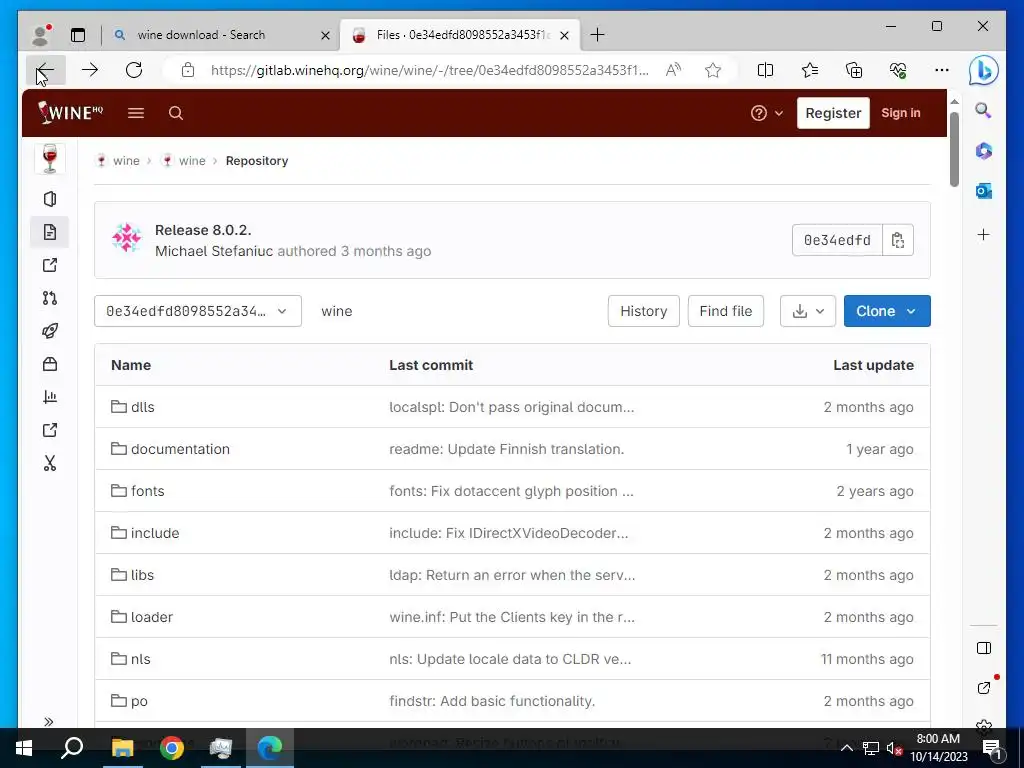The image size is (1024, 768).
Task: Open the fonts folder
Action: (138, 491)
